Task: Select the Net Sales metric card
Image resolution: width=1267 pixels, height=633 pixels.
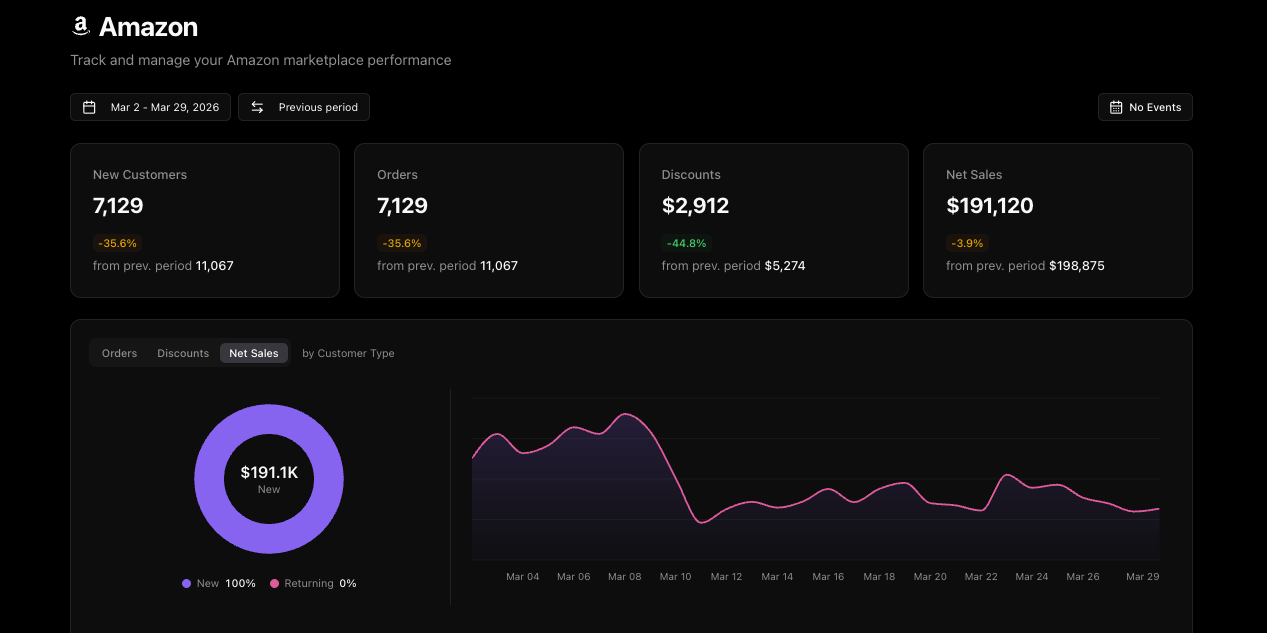Action: 1057,220
